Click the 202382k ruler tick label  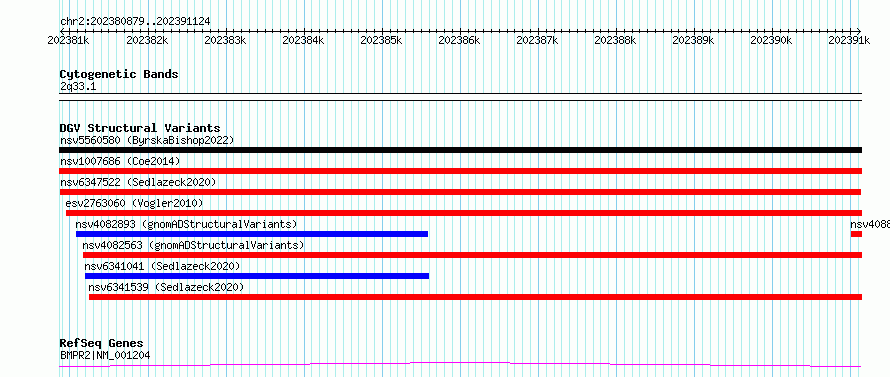147,40
